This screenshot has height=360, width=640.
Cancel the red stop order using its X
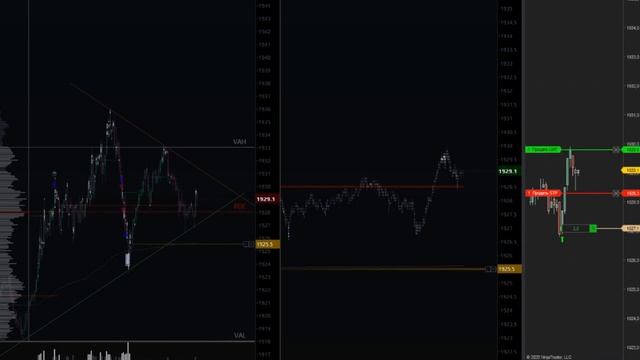tap(616, 193)
